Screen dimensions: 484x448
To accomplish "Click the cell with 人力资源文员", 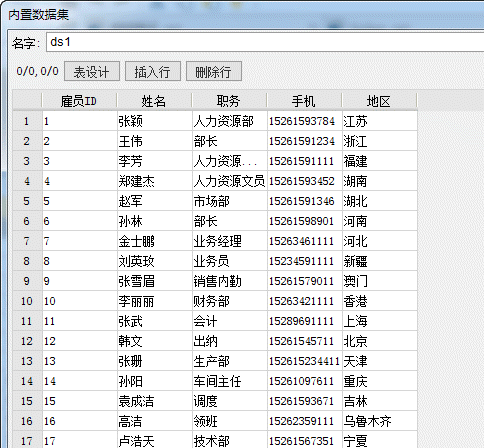I will 230,181.
